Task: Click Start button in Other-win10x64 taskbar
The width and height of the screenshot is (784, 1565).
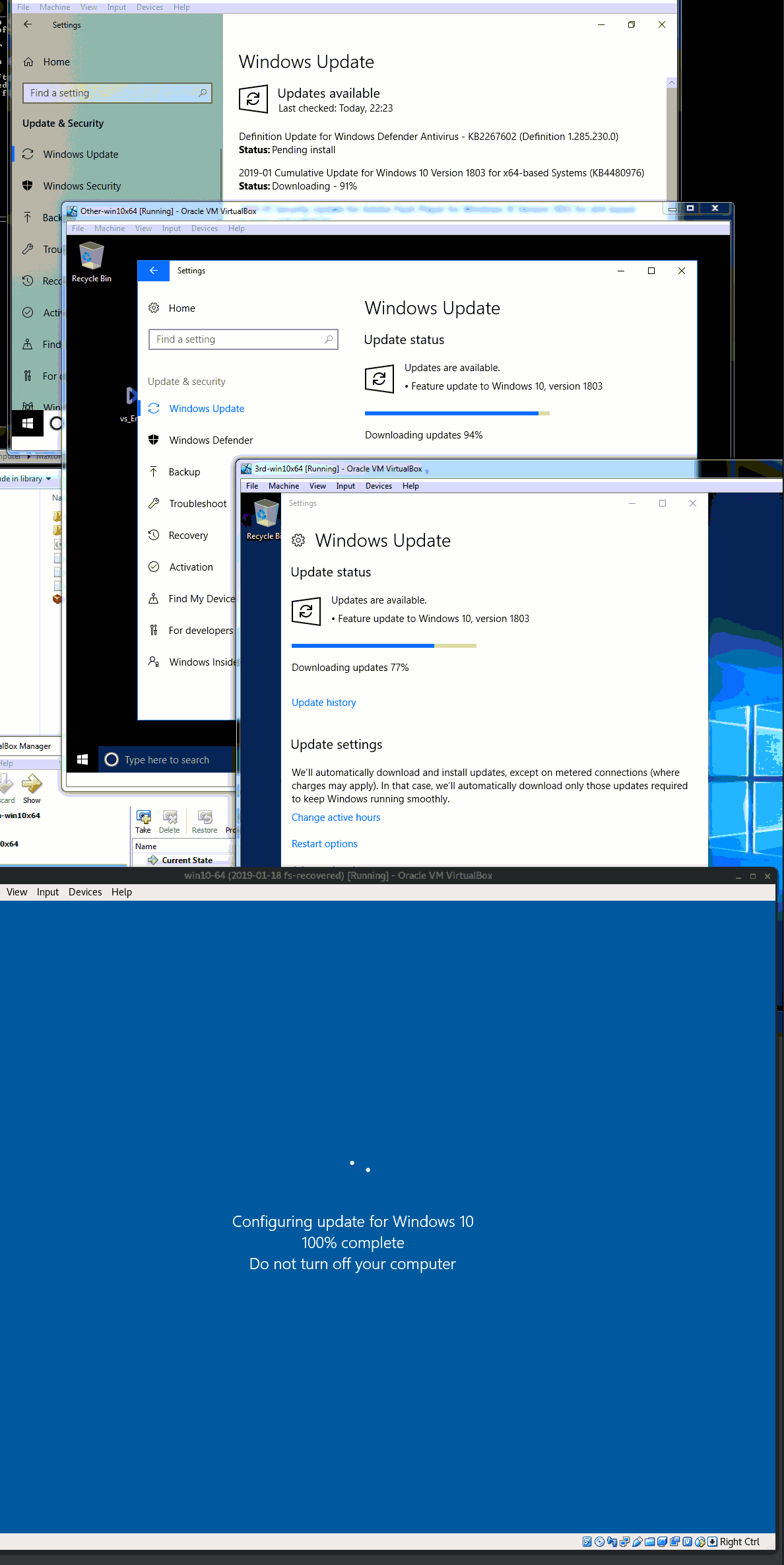Action: pos(82,759)
